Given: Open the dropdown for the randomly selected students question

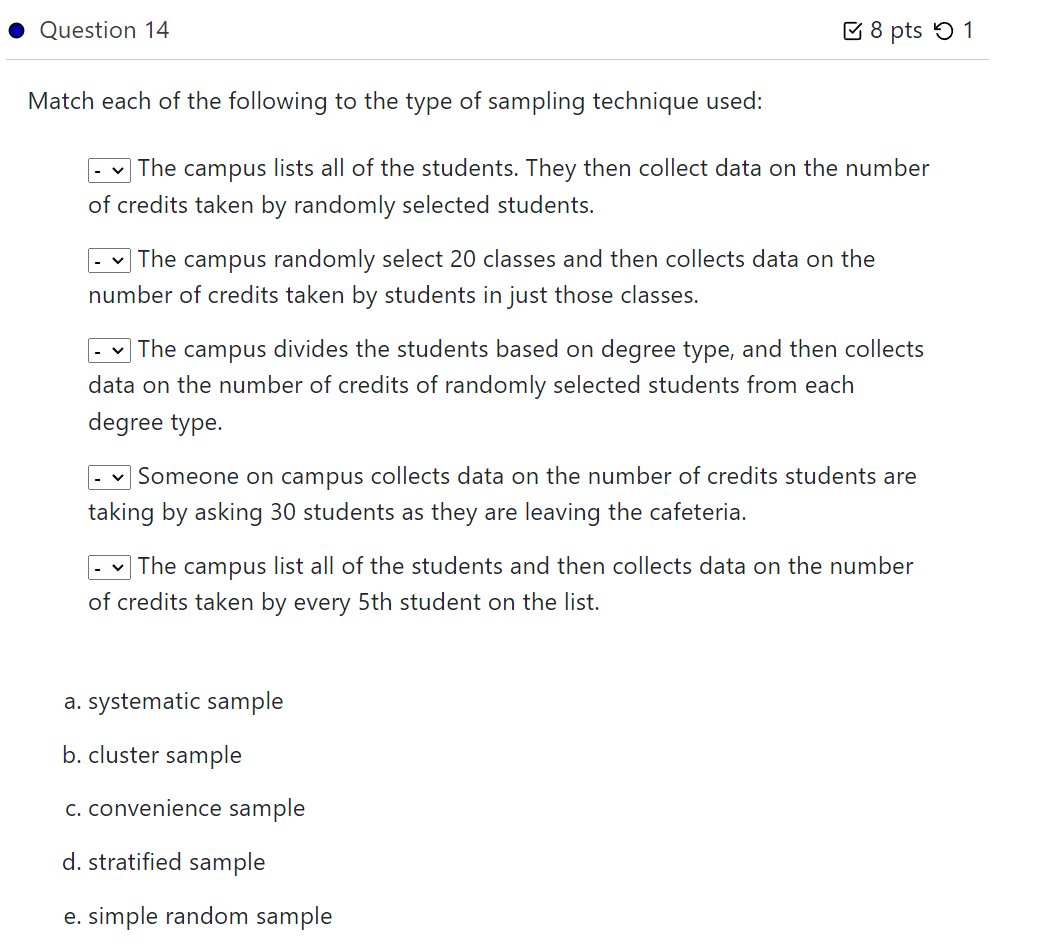Looking at the screenshot, I should tap(108, 169).
